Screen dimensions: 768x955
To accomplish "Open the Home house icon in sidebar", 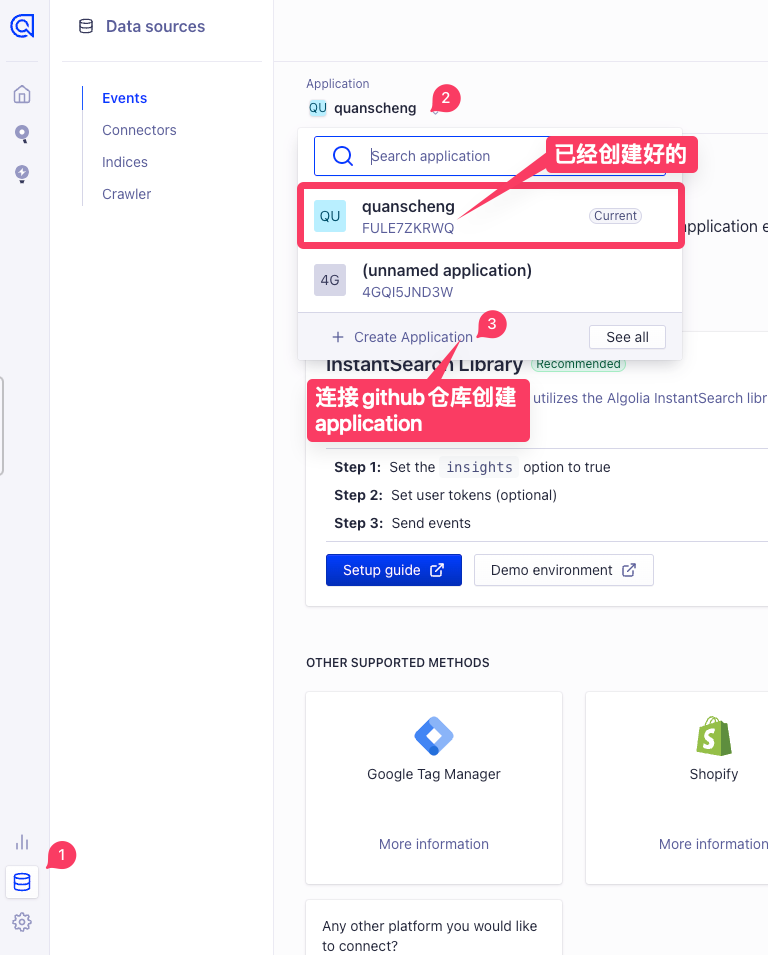I will (x=22, y=94).
